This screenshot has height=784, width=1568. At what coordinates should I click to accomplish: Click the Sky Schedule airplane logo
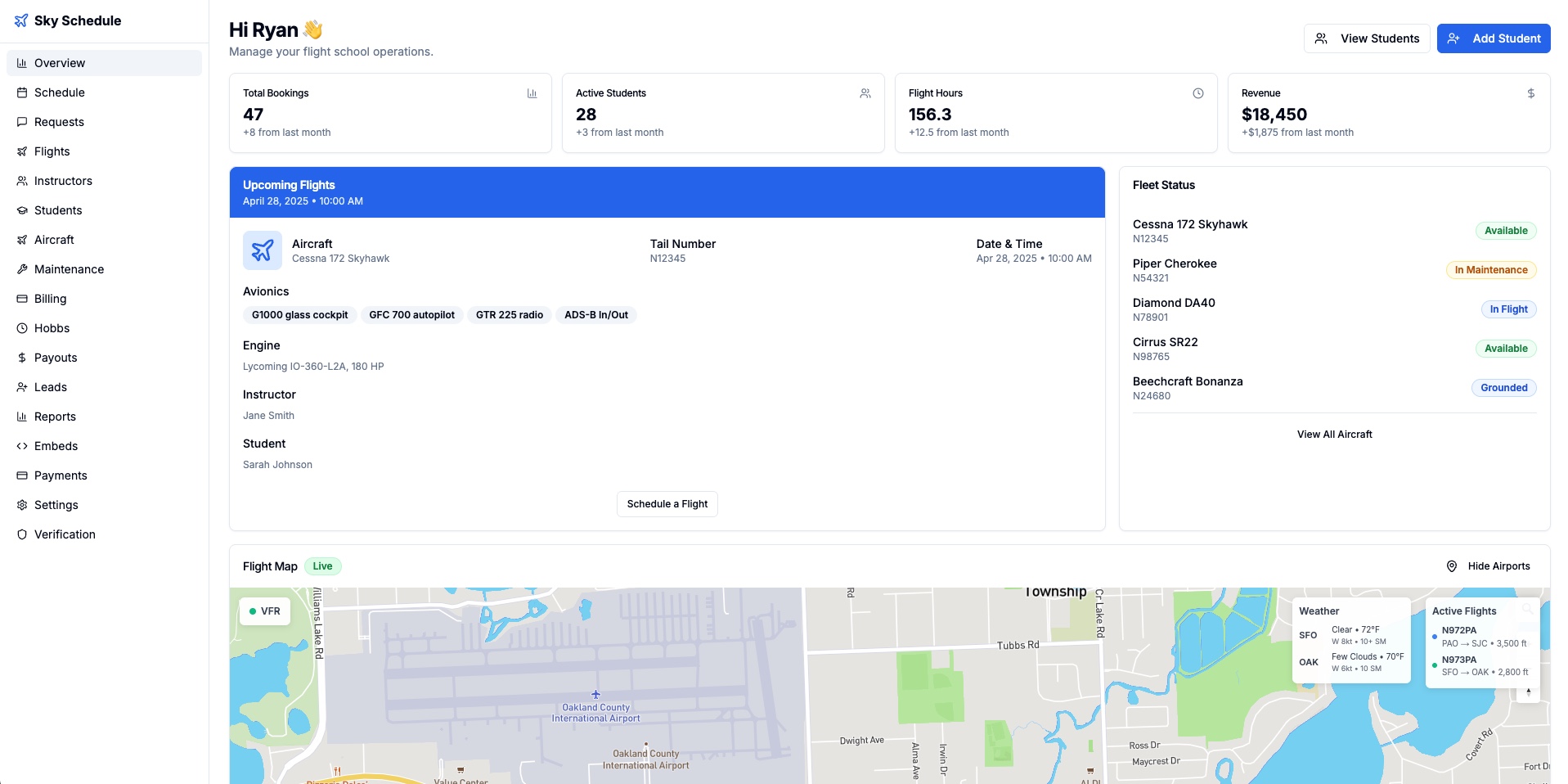point(21,20)
